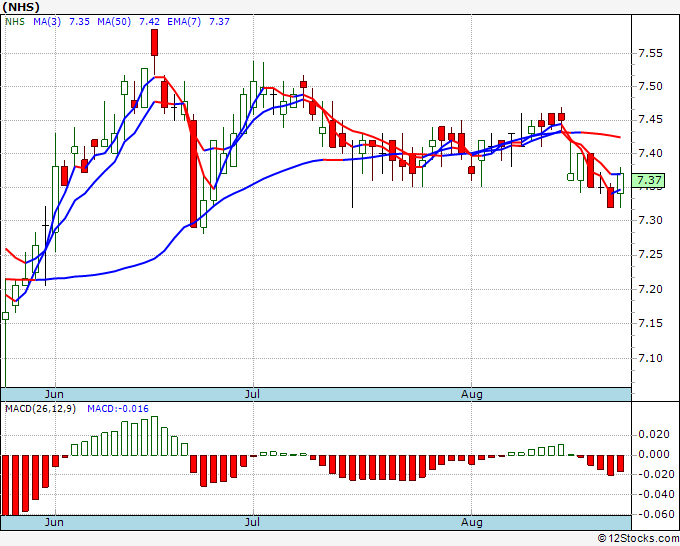Click the 7.20 price axis label
This screenshot has width=680, height=546.
coord(651,289)
